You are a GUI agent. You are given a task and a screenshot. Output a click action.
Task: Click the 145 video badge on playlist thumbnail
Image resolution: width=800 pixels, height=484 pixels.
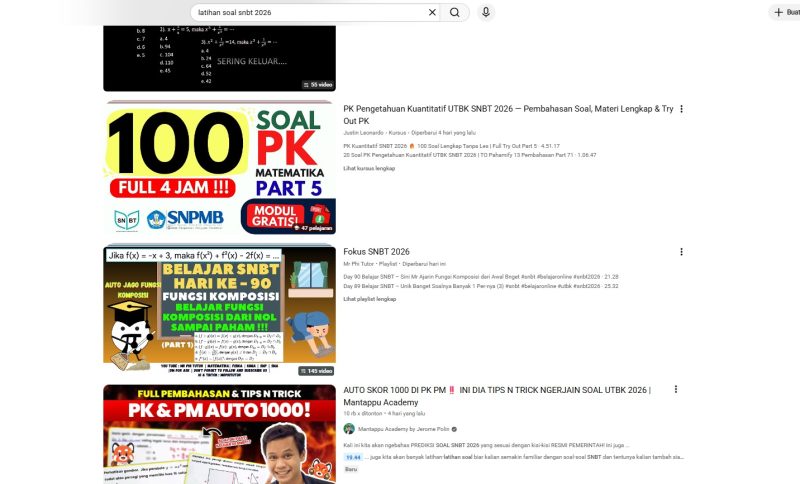[317, 371]
